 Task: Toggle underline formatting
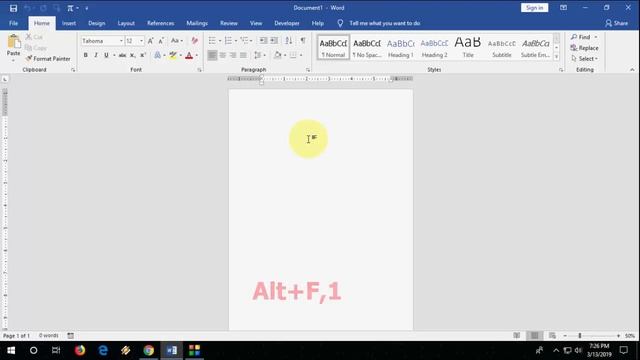(x=106, y=55)
